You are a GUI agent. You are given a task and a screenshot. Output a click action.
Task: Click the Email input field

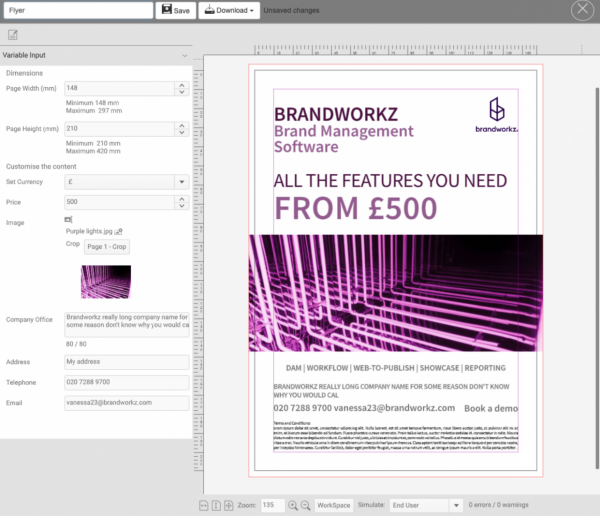click(x=127, y=403)
